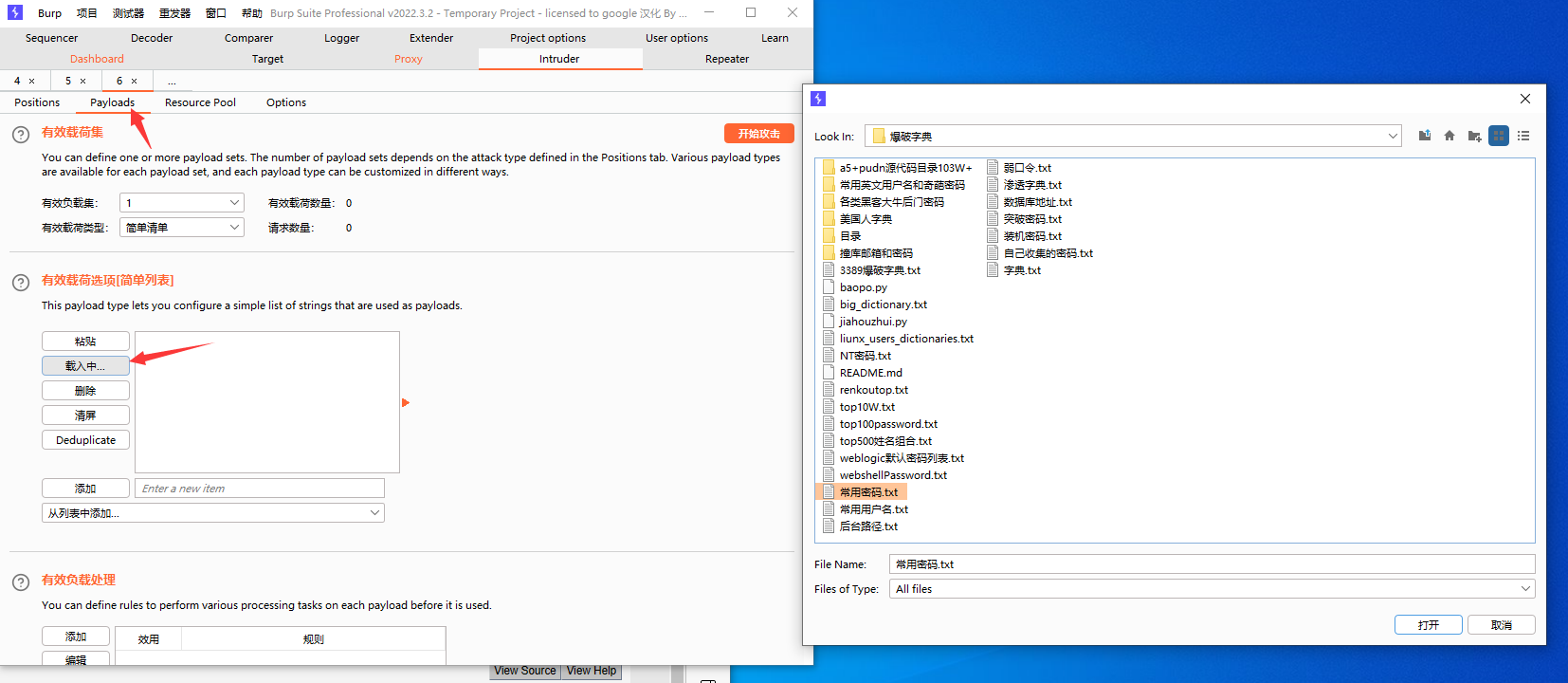Screen dimensions: 1568x683
Task: Open the Resource Pool sub-tab
Action: point(200,102)
